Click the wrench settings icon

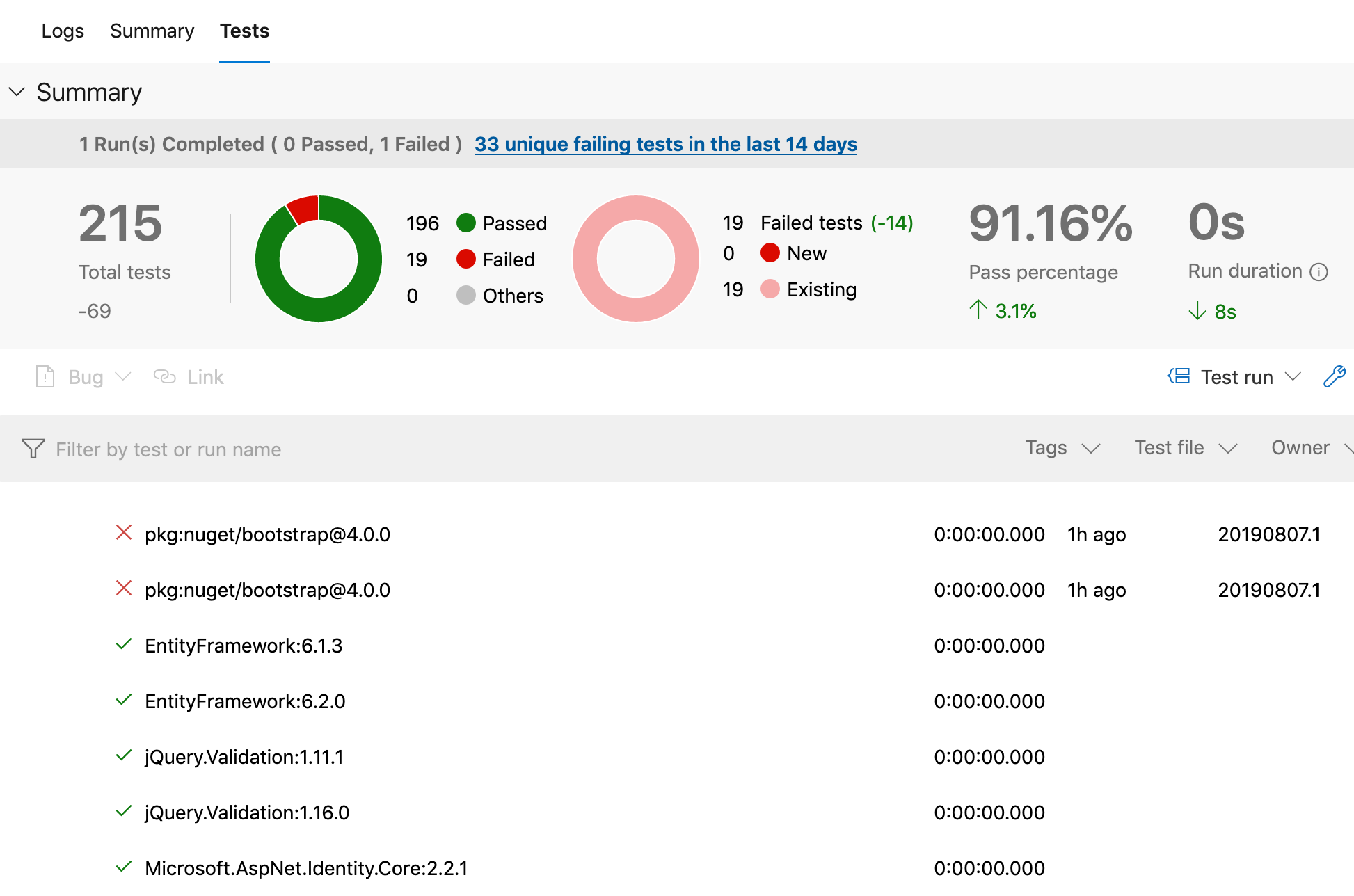pos(1334,376)
